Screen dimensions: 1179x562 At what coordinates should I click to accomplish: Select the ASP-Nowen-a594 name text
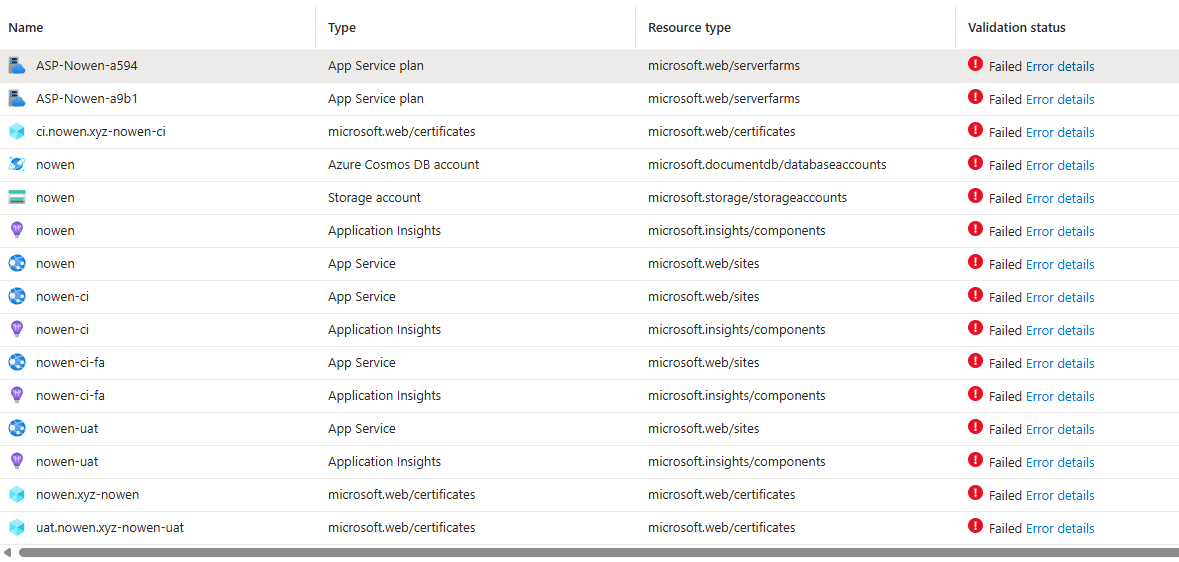[86, 65]
